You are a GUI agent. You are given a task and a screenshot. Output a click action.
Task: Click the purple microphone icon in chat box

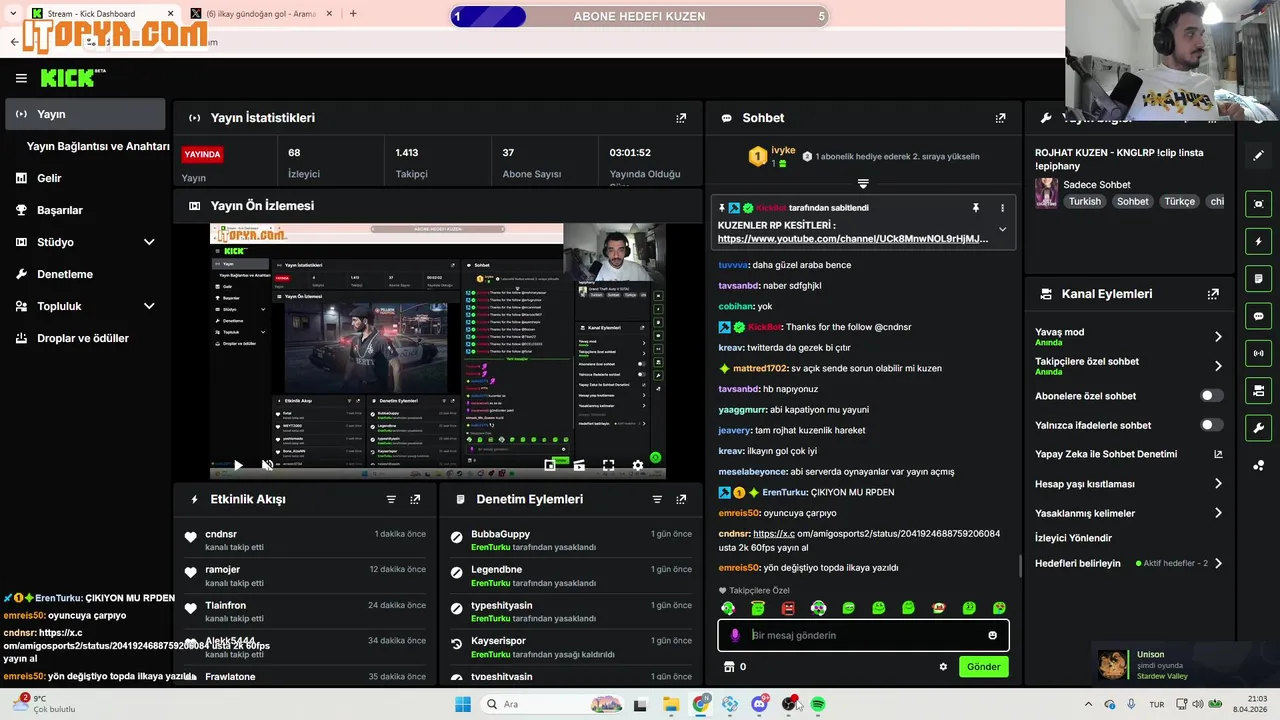coord(735,635)
